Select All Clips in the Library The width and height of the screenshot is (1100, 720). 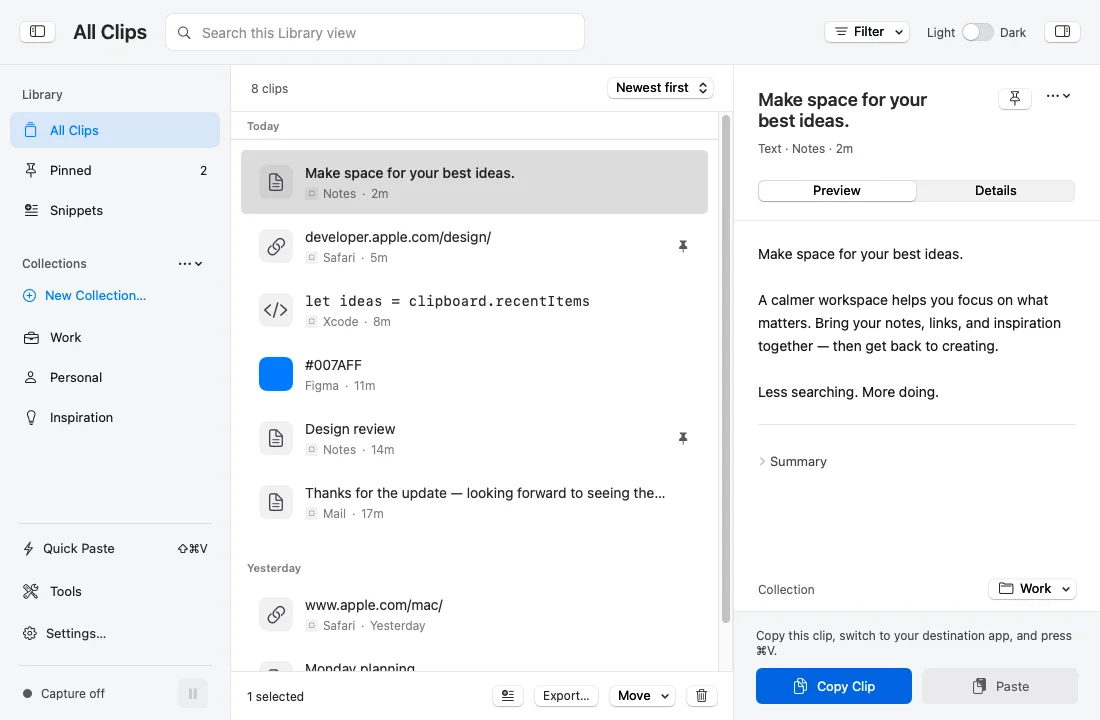(115, 130)
